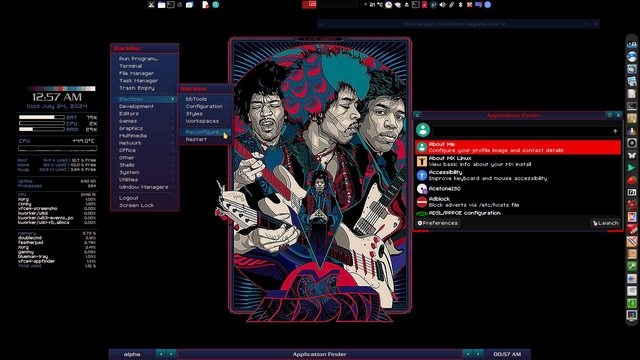640x360 pixels.
Task: Expand the Application Finder mode arrow
Action: [615, 131]
